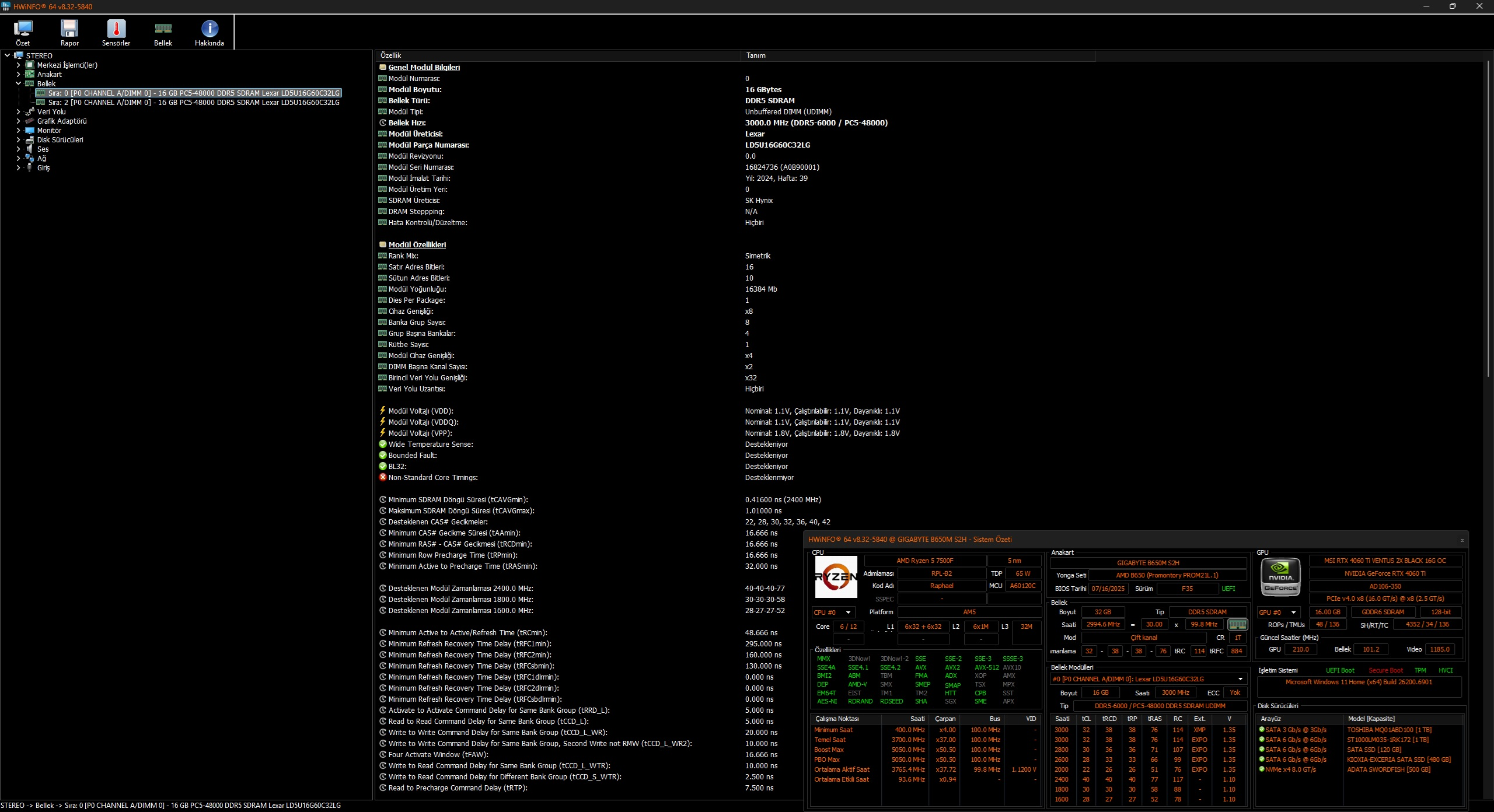Select the Sıra: 0 memory module row
Image resolution: width=1494 pixels, height=812 pixels.
(x=188, y=93)
